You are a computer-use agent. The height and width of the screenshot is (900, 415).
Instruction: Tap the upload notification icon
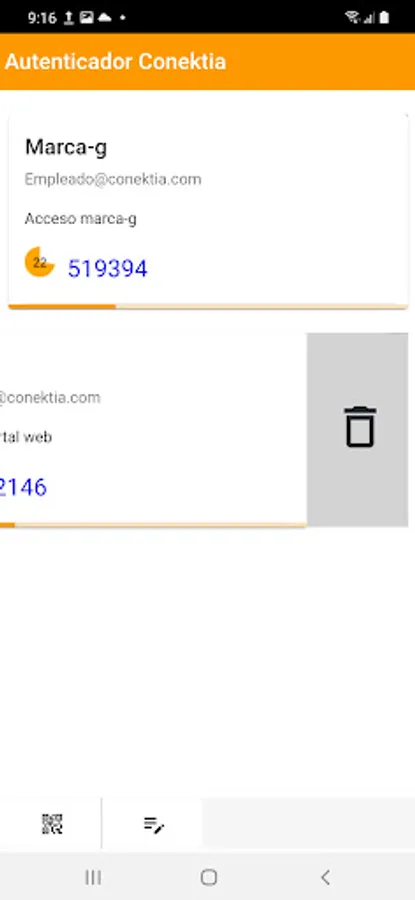click(69, 18)
